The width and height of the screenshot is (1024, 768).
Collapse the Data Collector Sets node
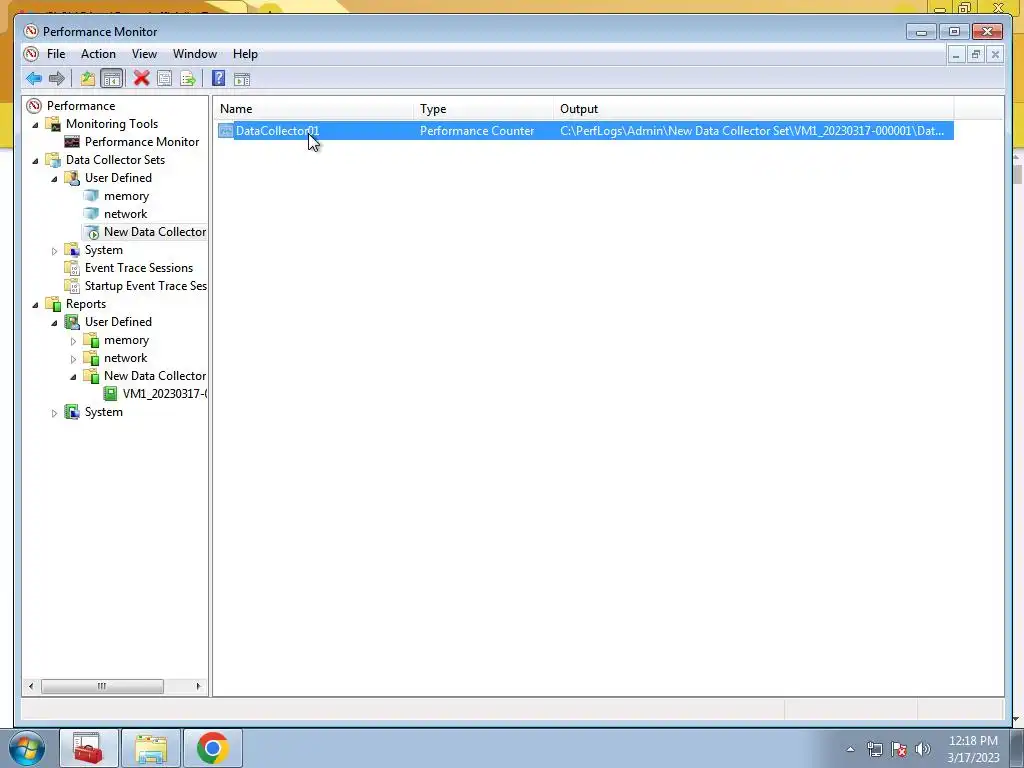point(35,161)
